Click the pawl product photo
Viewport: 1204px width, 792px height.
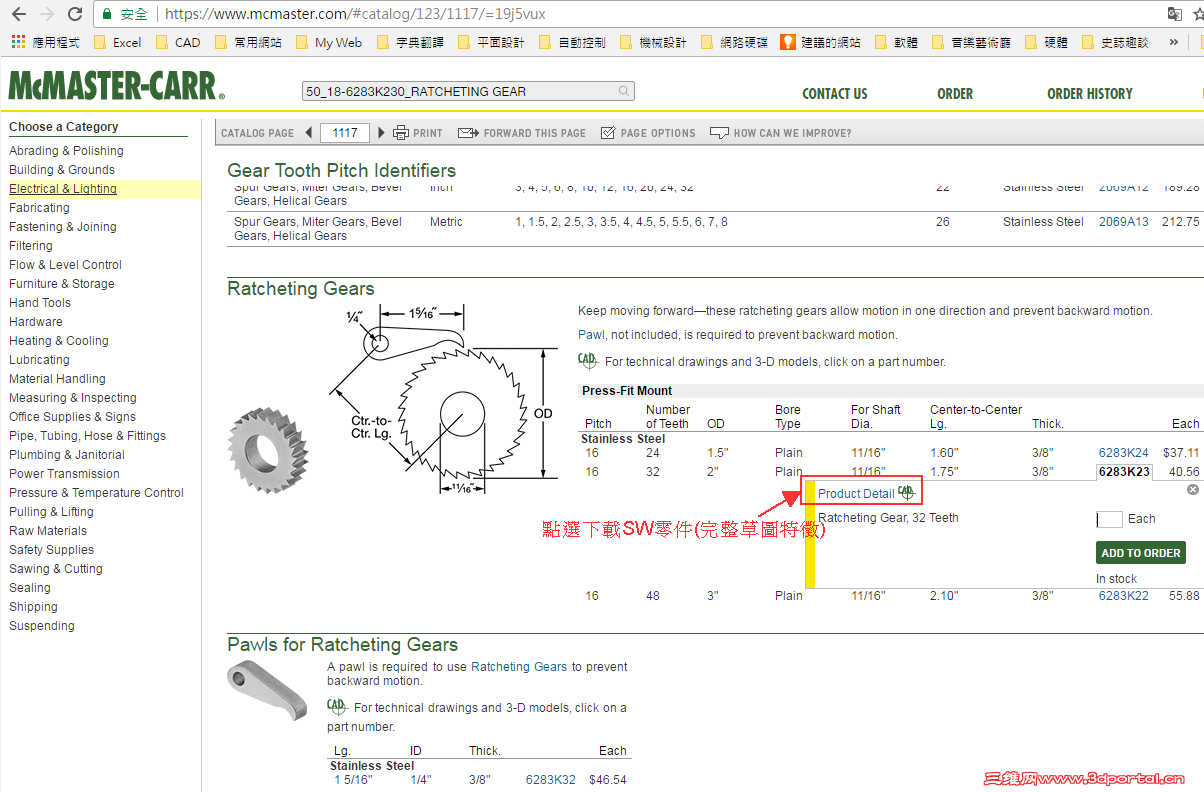pyautogui.click(x=266, y=689)
